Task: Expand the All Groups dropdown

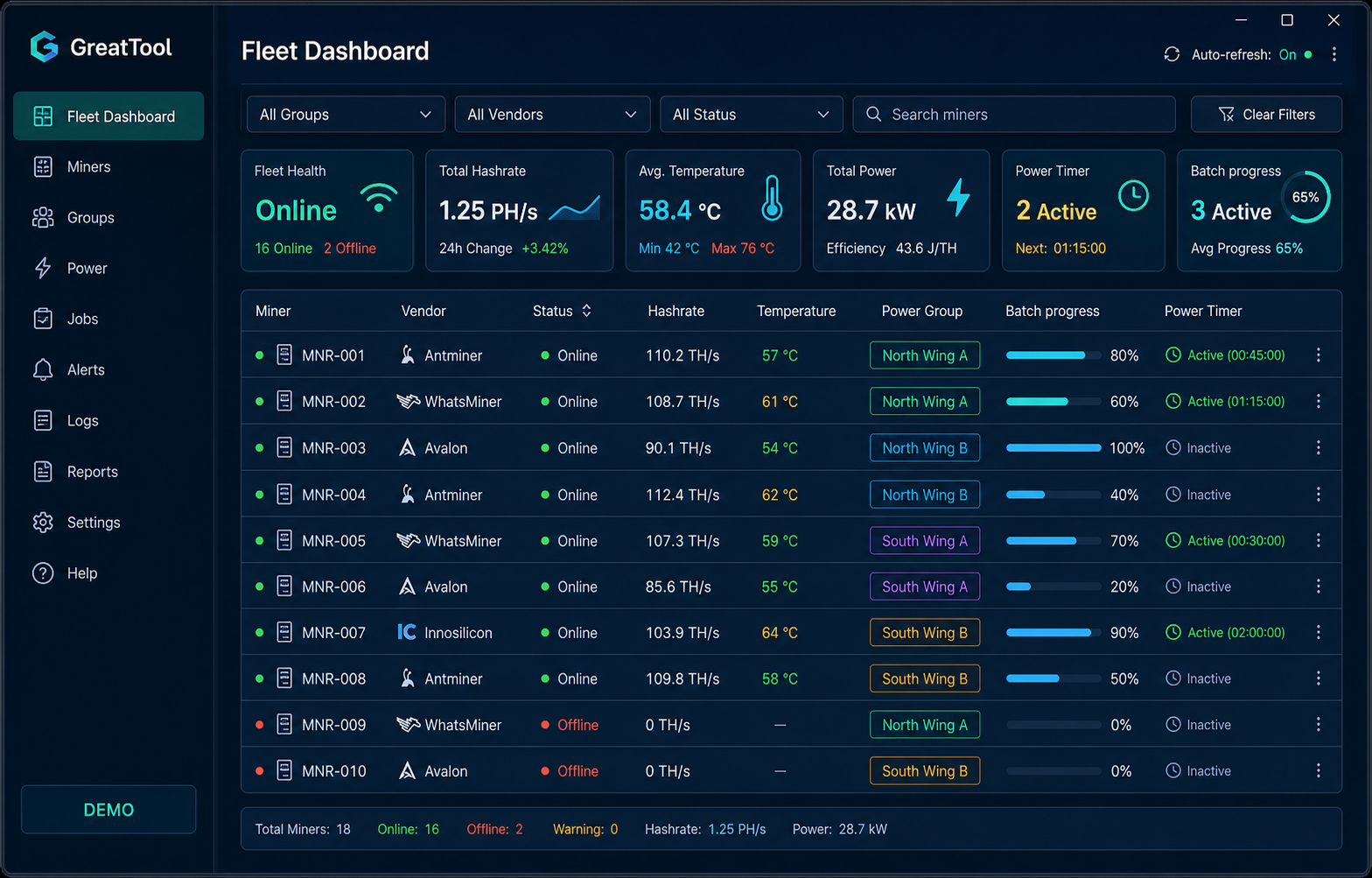Action: [346, 115]
